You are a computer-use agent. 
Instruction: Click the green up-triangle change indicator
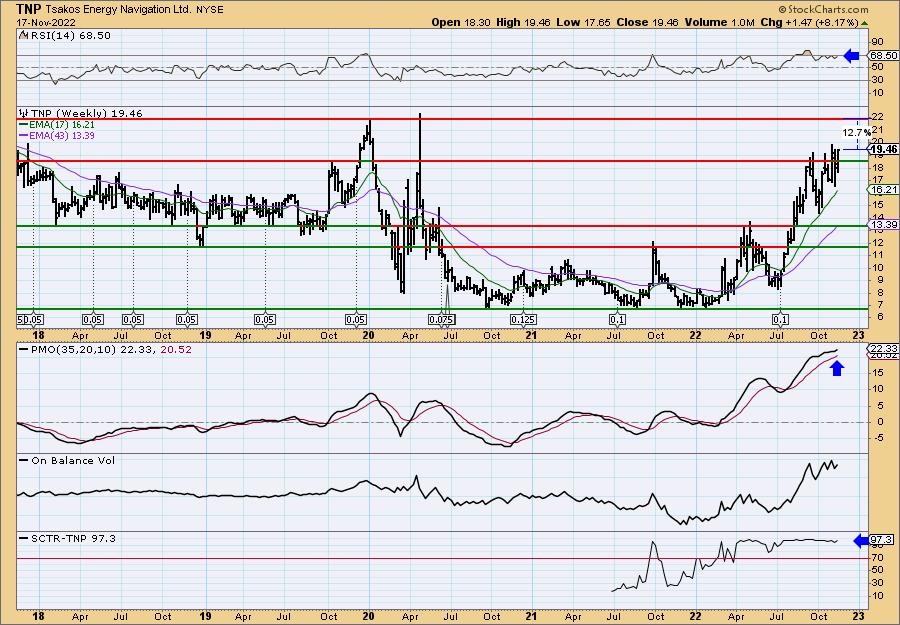click(x=864, y=23)
